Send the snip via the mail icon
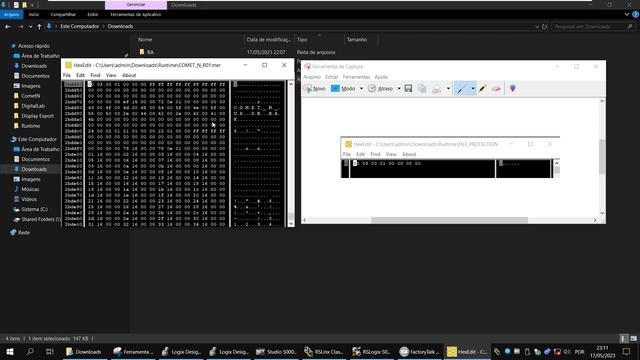This screenshot has width=640, height=360. (436, 89)
